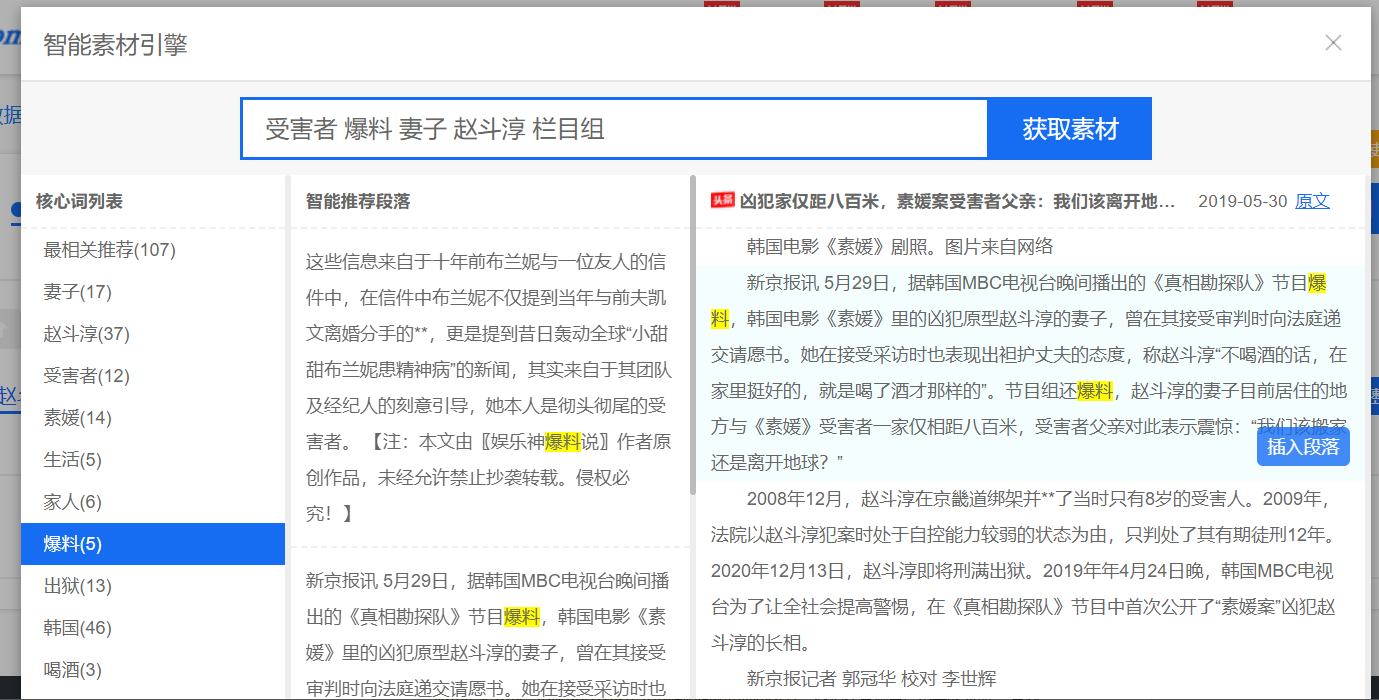The image size is (1379, 700).
Task: Select the 喝酒(3) keyword
Action: (153, 670)
